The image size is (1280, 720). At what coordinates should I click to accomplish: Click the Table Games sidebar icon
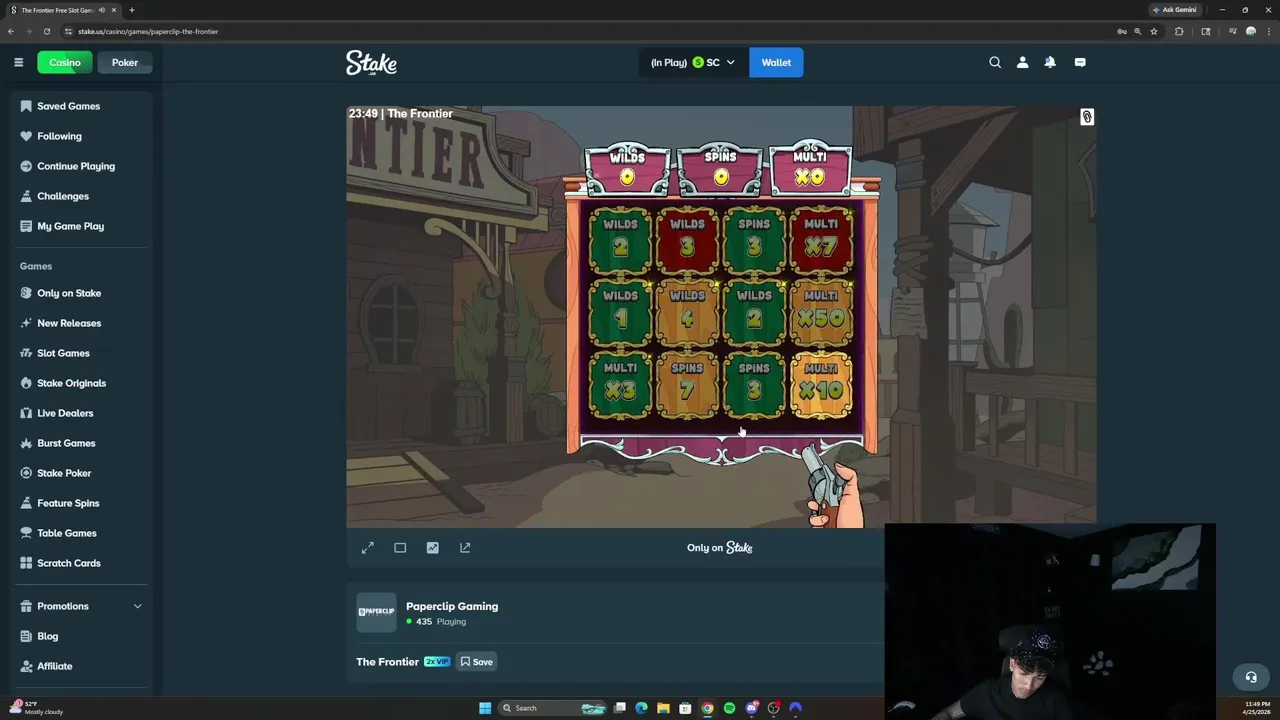(26, 533)
